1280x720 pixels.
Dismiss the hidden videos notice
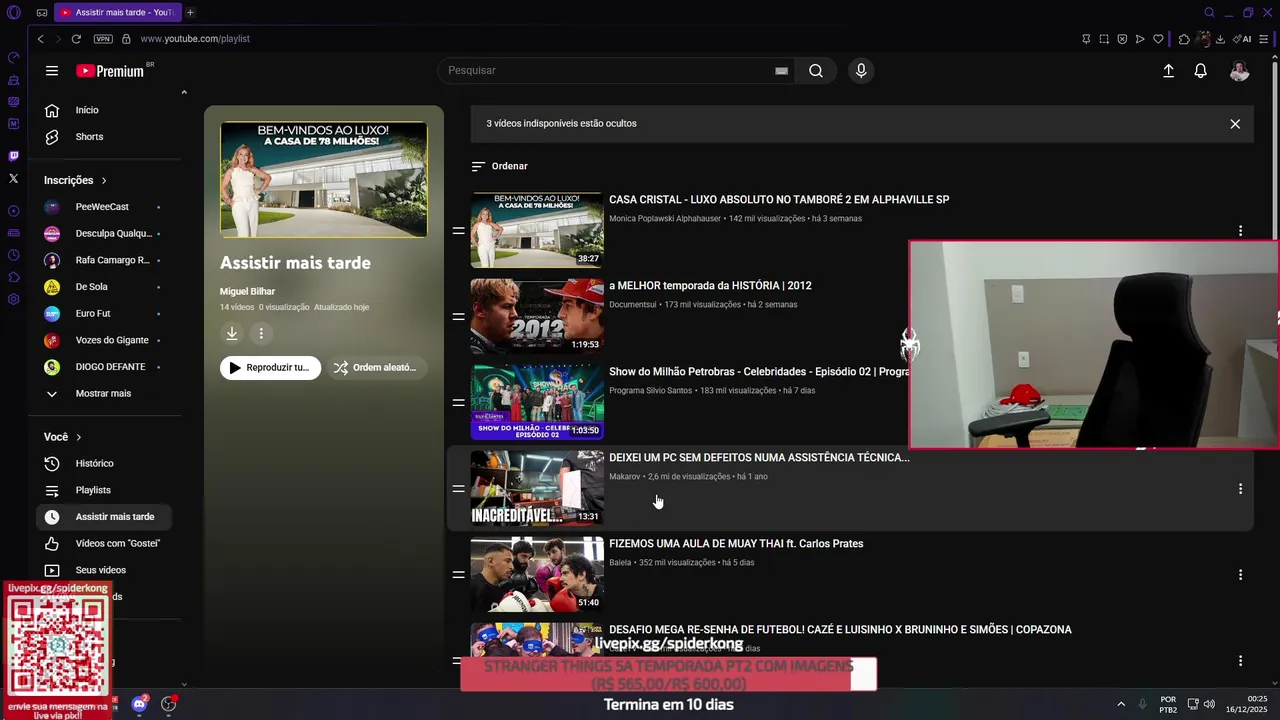[1235, 124]
